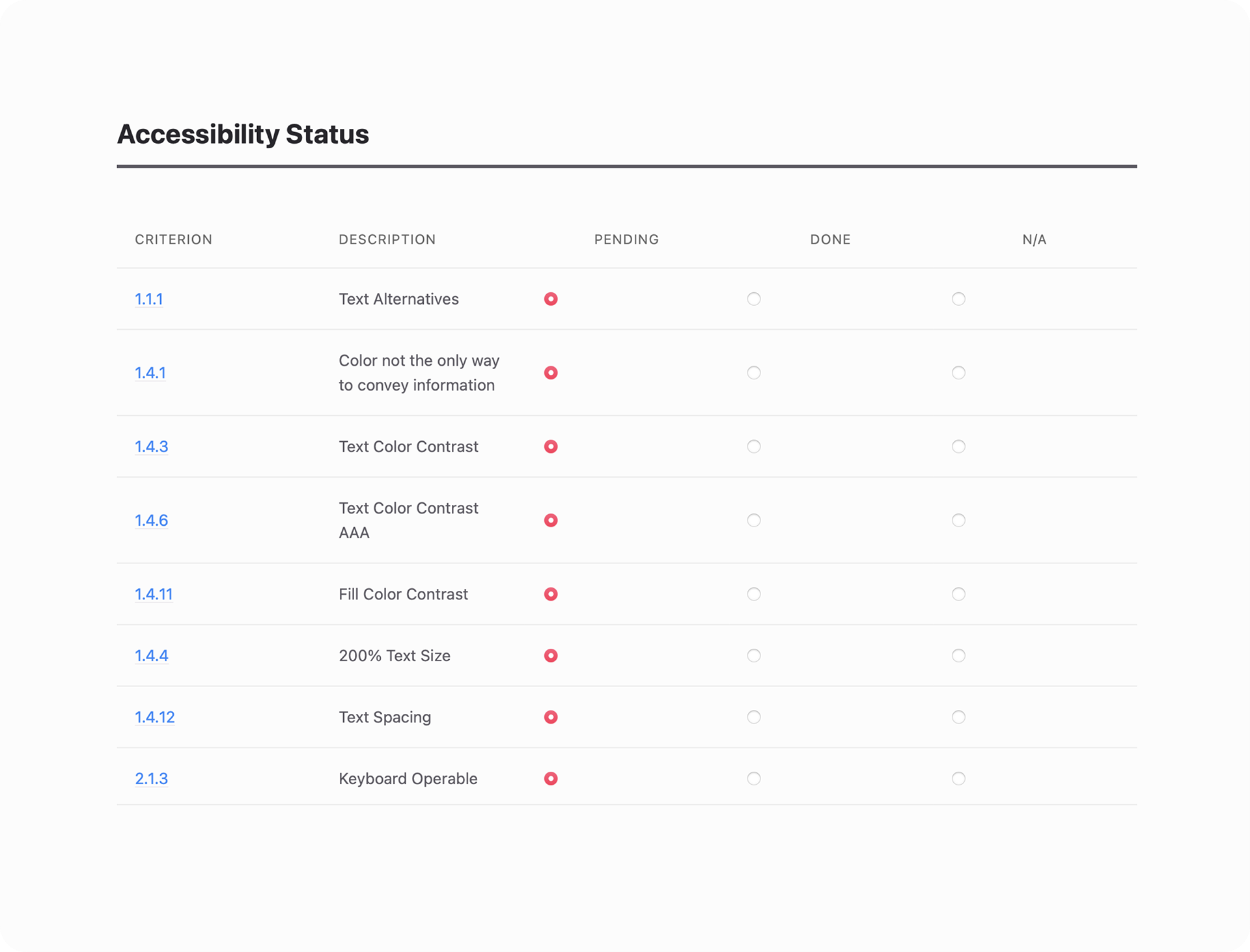Open criterion 1.4.3 link
Screen dimensions: 1250x952
[151, 446]
